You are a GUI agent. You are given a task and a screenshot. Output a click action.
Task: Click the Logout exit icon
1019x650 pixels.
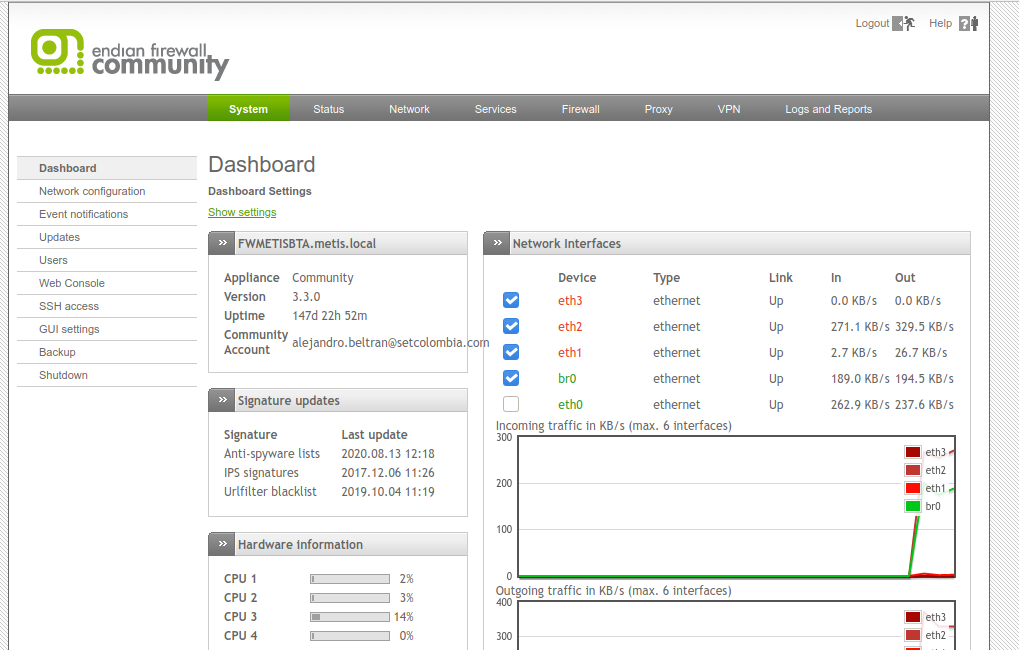(x=904, y=23)
